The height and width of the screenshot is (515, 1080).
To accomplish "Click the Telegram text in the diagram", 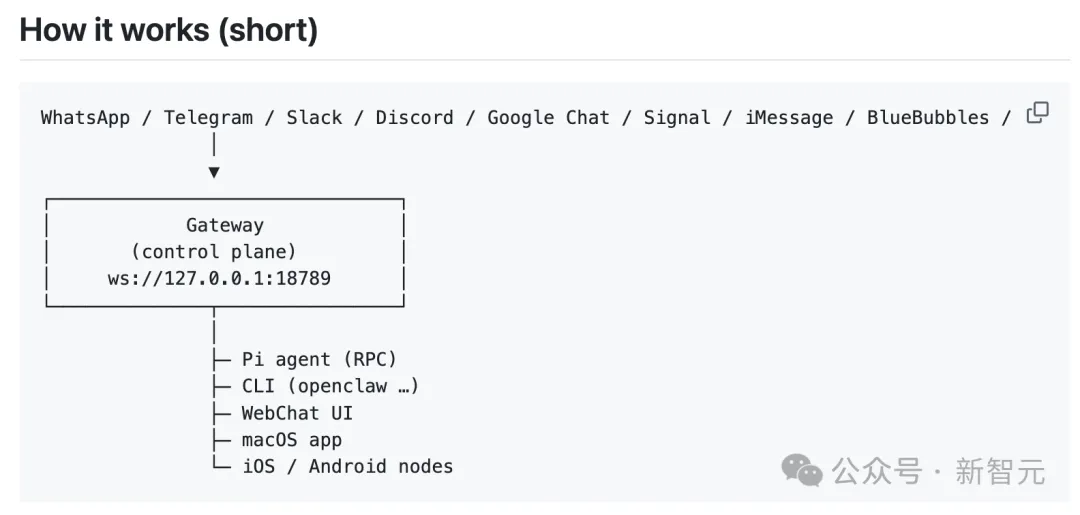I will click(x=208, y=118).
